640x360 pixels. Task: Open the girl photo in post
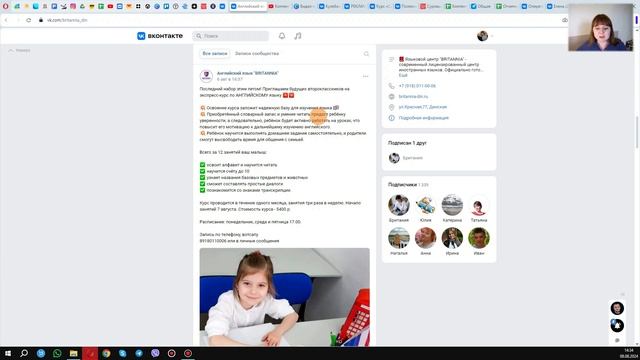pyautogui.click(x=284, y=297)
